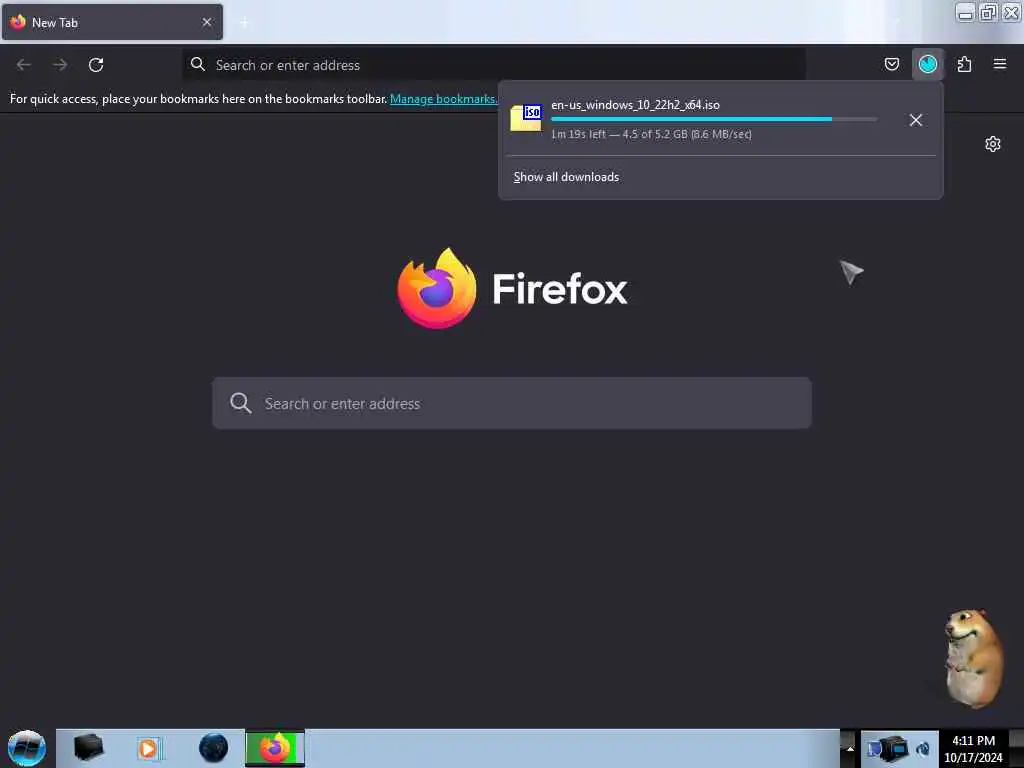Select the New Tab tab

[x=112, y=22]
